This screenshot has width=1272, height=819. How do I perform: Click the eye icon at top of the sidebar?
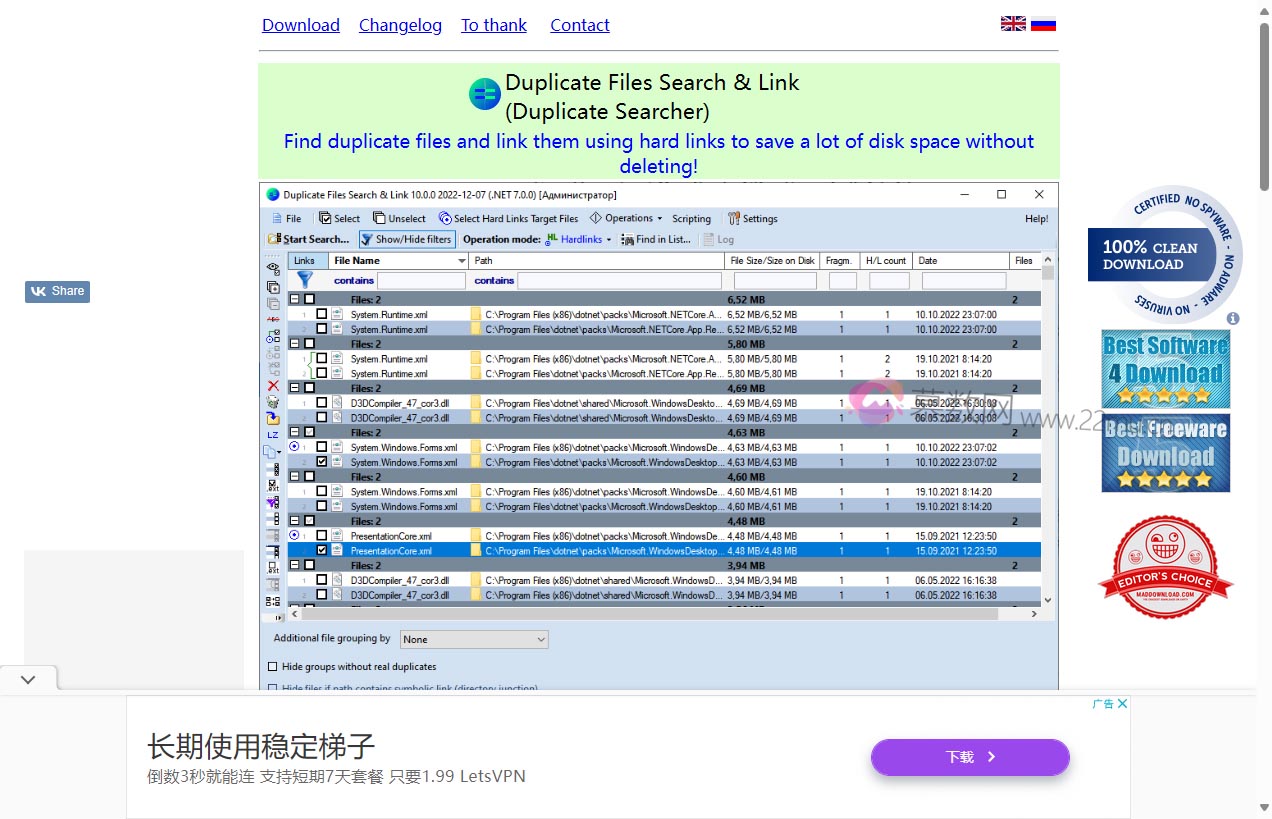pyautogui.click(x=272, y=265)
